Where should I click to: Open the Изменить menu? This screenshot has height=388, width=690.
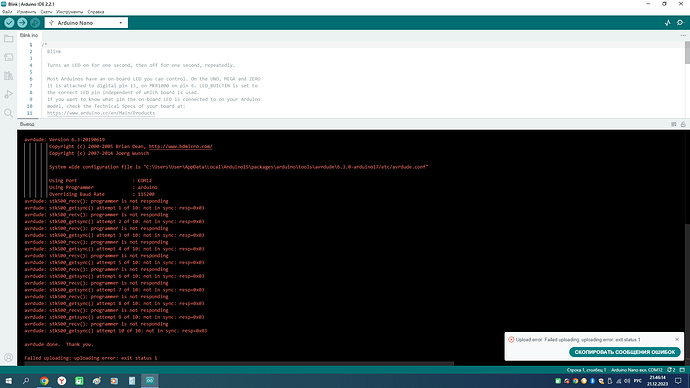[x=26, y=12]
